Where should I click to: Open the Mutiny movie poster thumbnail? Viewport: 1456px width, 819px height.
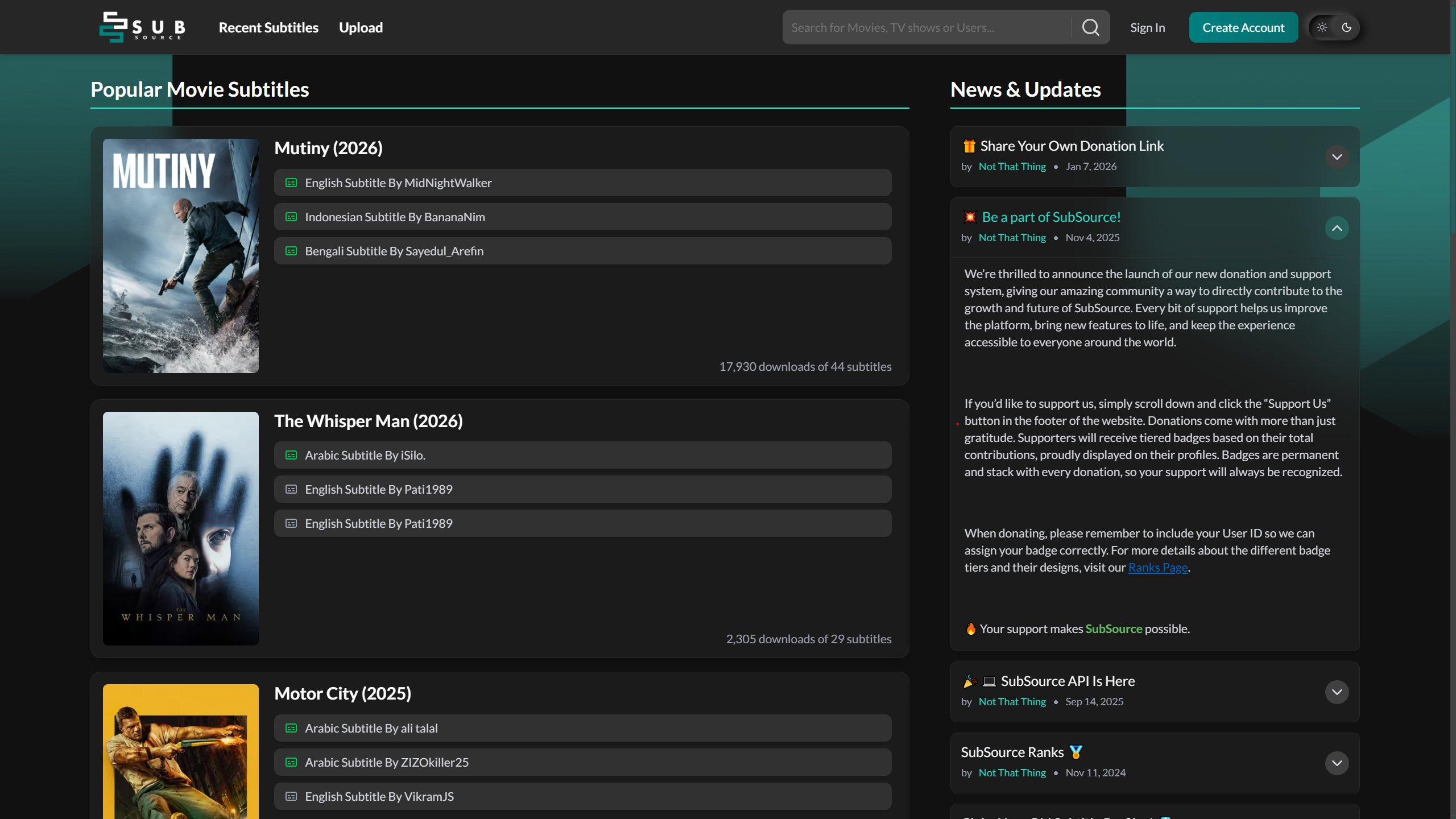point(181,256)
